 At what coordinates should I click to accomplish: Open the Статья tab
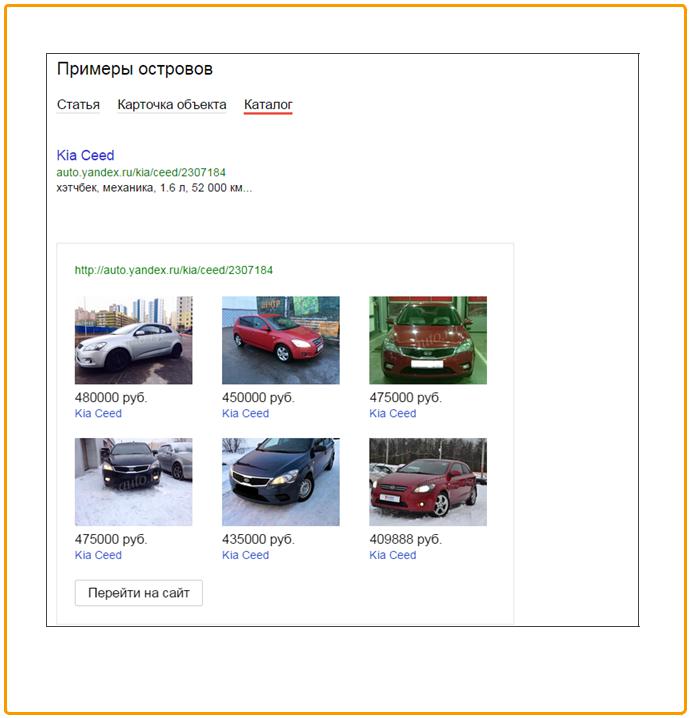tap(78, 104)
